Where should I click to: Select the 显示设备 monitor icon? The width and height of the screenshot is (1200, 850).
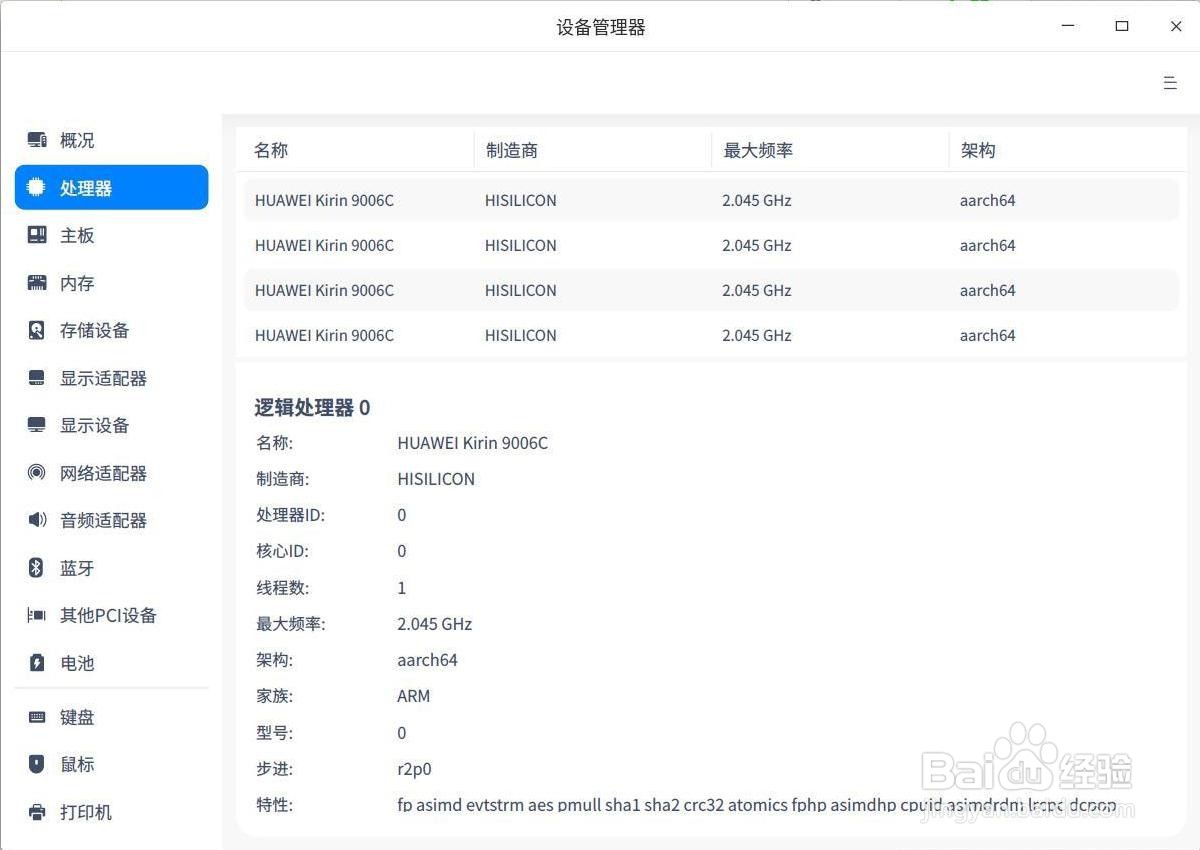tap(37, 425)
